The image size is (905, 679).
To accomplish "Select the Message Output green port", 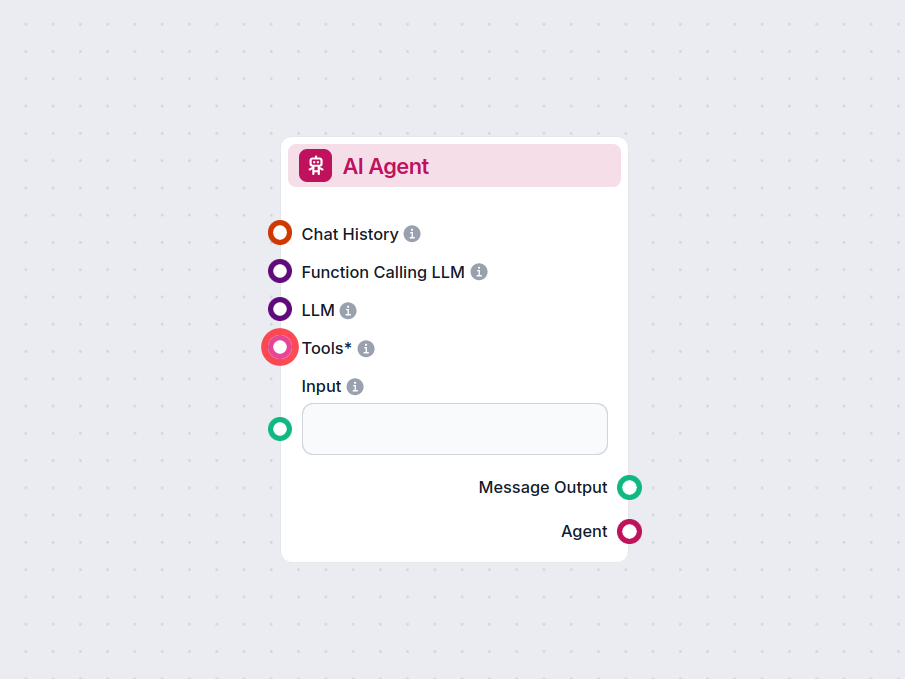I will (629, 487).
